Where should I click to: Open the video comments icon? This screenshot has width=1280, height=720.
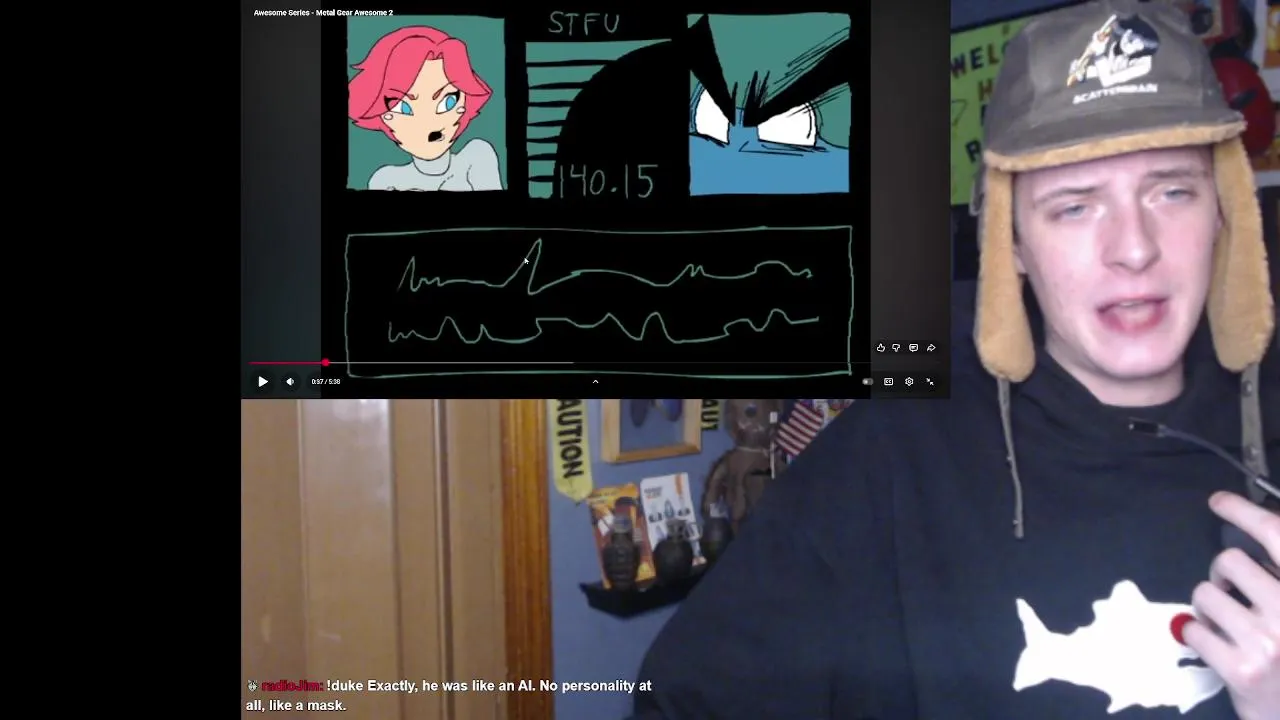913,348
